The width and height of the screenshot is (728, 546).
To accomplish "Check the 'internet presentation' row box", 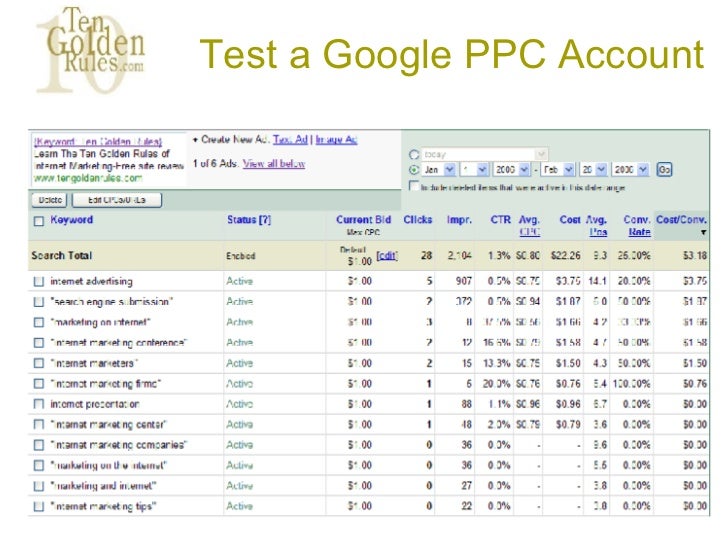I will pyautogui.click(x=39, y=404).
